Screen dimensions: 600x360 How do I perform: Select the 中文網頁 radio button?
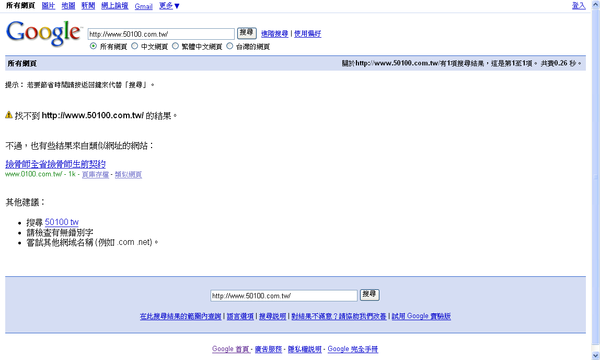click(x=134, y=46)
